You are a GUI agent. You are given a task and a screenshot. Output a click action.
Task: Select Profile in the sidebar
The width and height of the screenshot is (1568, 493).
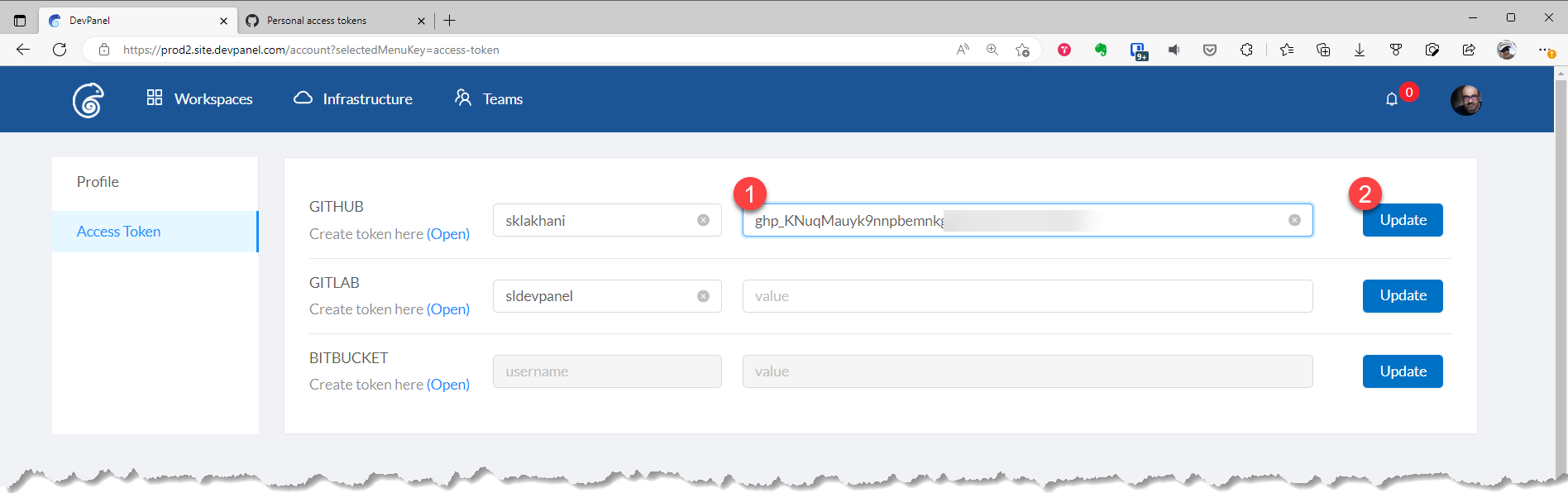[98, 182]
